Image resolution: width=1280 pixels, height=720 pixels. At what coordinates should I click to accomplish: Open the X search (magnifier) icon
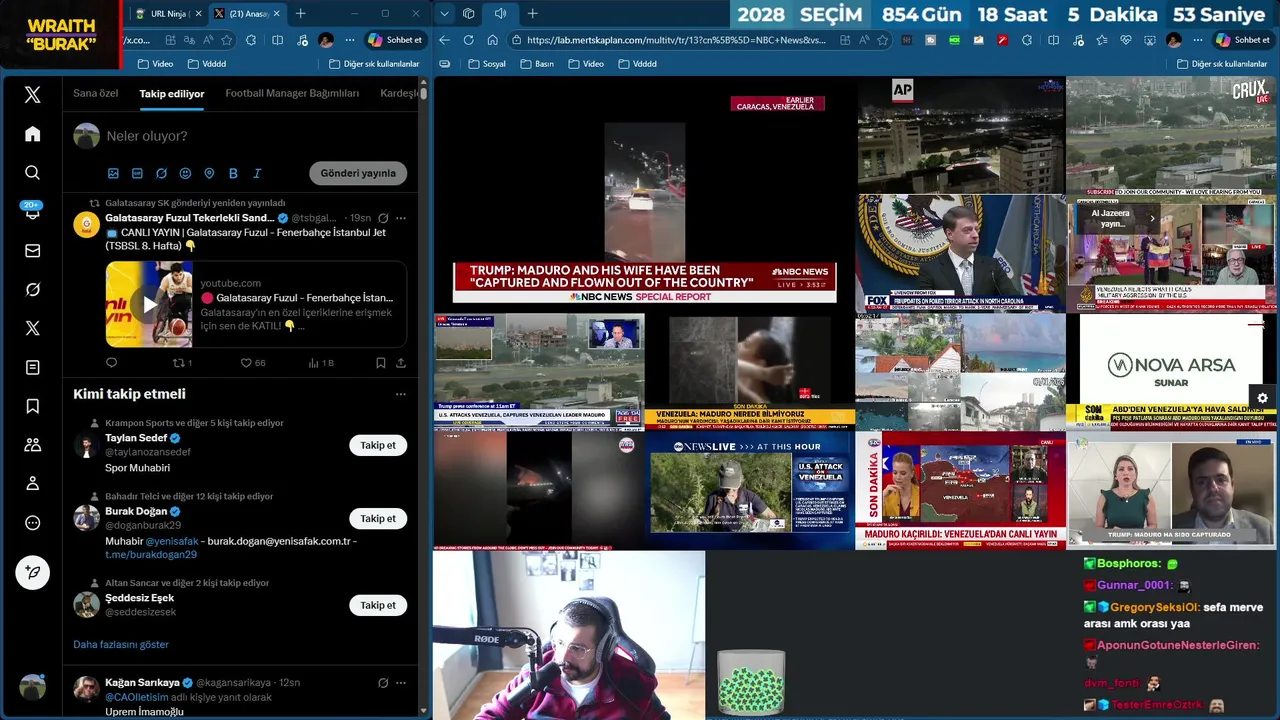click(33, 173)
